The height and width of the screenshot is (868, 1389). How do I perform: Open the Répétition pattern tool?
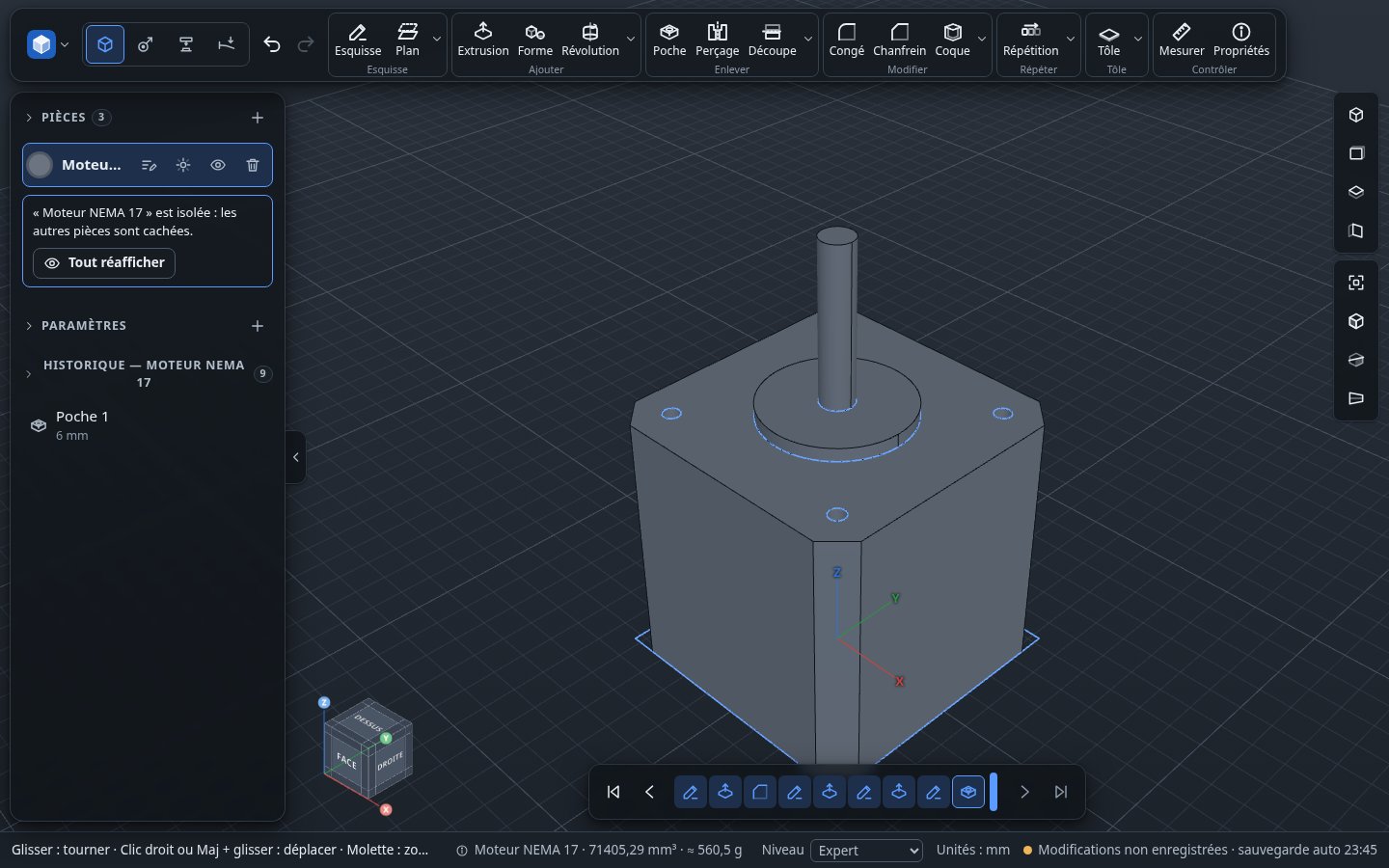tap(1031, 40)
